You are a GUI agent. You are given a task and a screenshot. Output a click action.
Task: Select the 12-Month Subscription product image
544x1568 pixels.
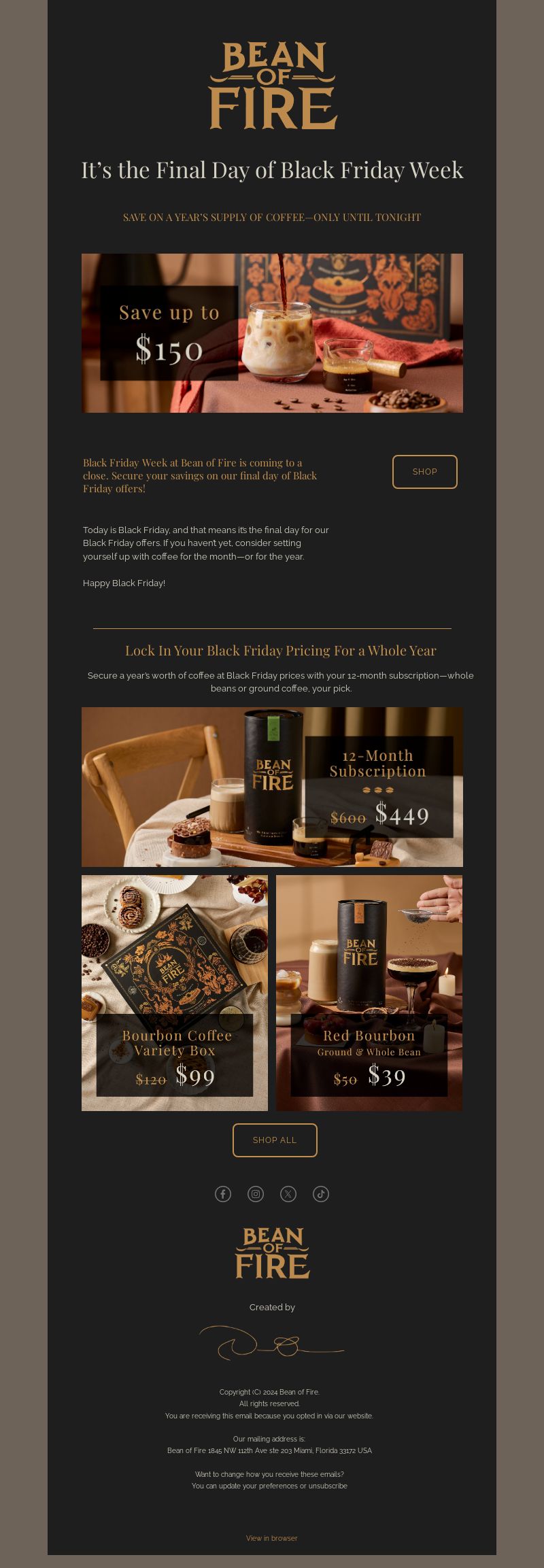coord(272,787)
